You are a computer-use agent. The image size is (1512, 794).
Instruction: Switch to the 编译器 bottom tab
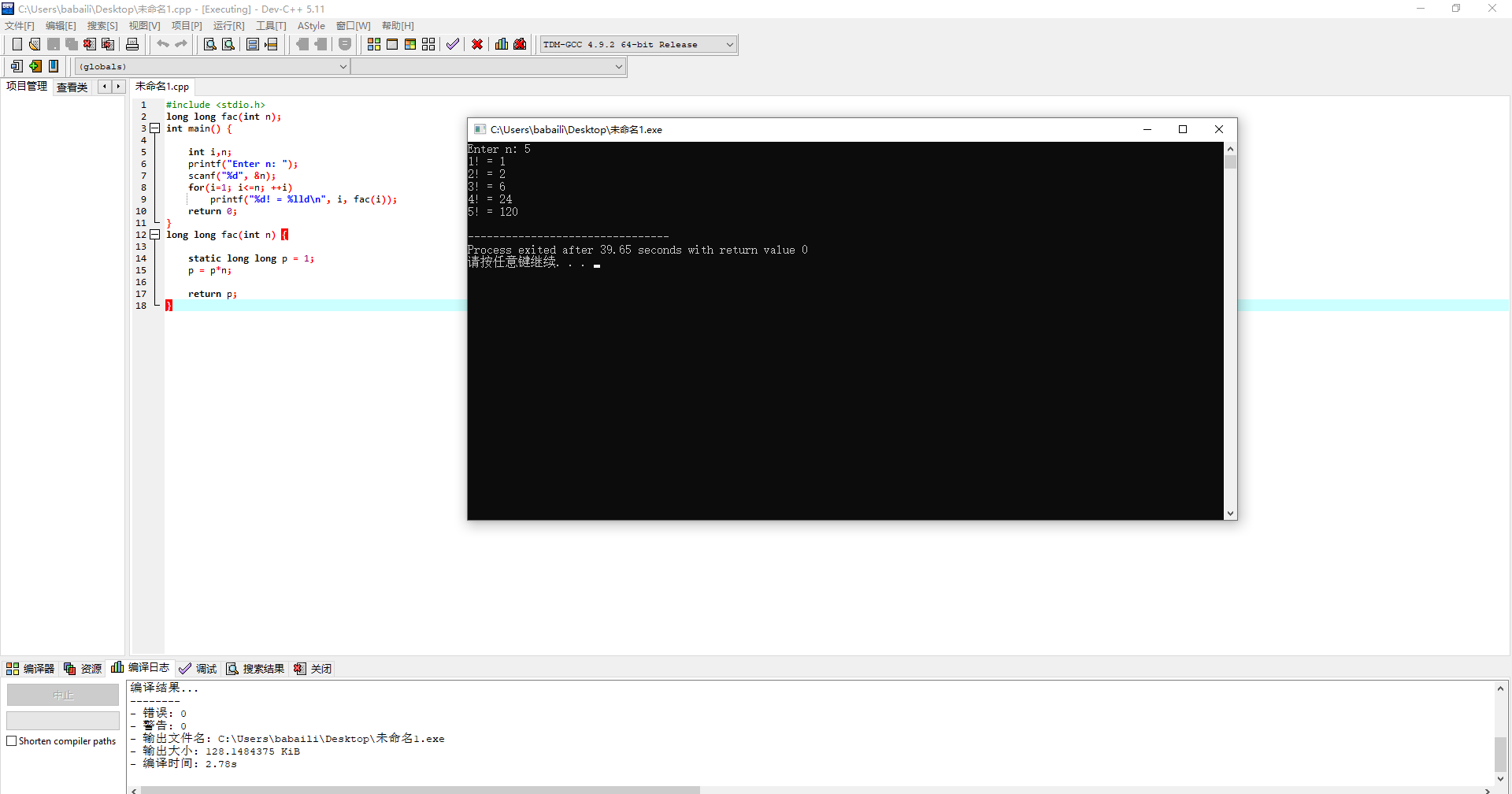point(31,669)
